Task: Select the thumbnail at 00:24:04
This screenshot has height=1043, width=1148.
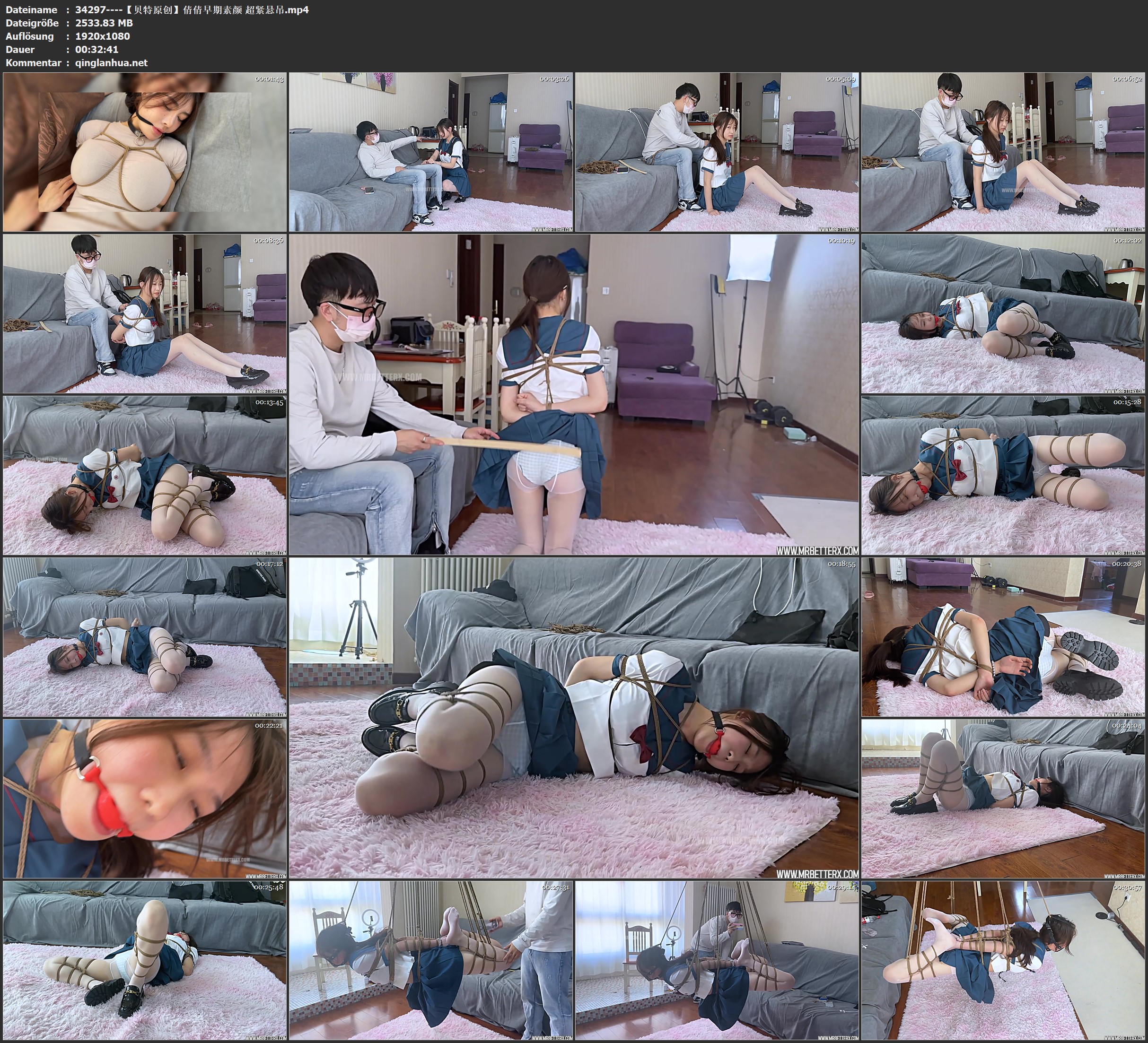Action: coord(1003,799)
